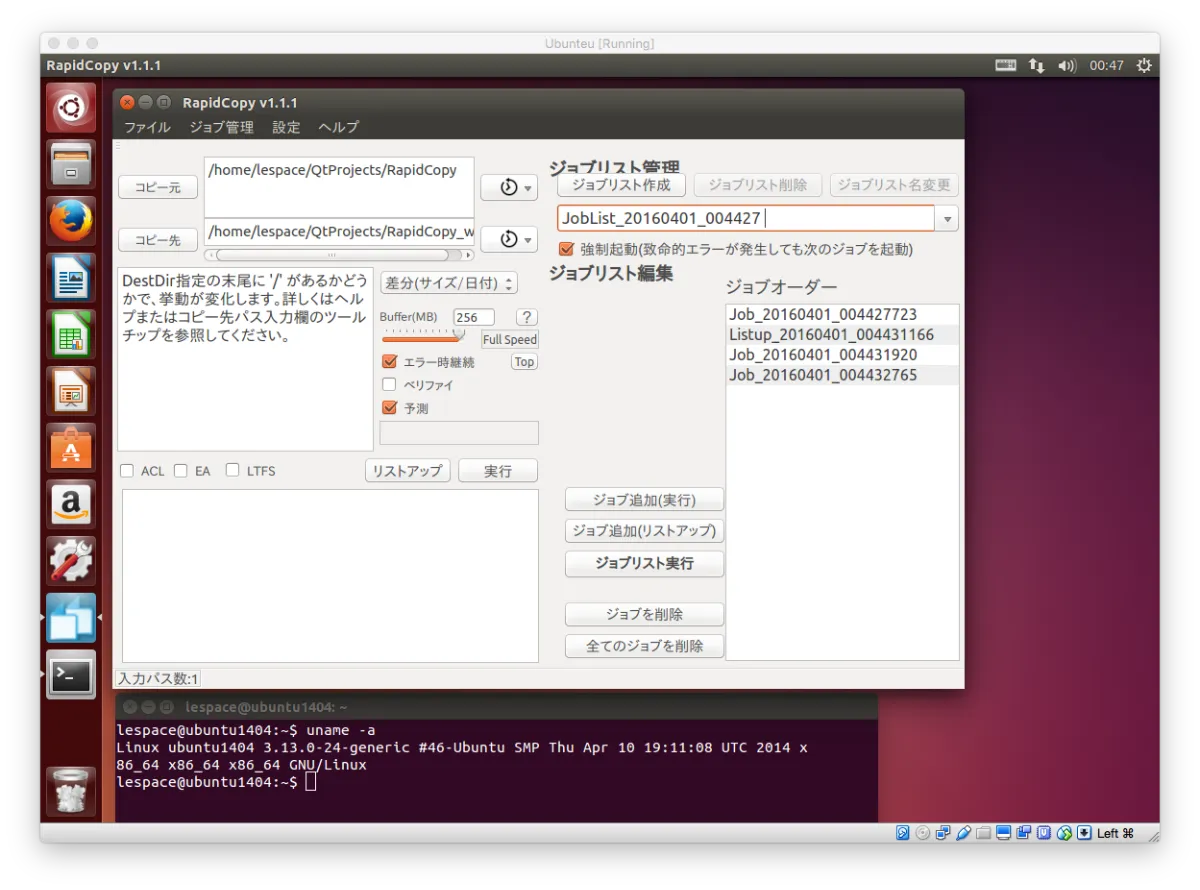The width and height of the screenshot is (1200, 890).
Task: Click the VirtualBox network status icon
Action: pos(943,832)
